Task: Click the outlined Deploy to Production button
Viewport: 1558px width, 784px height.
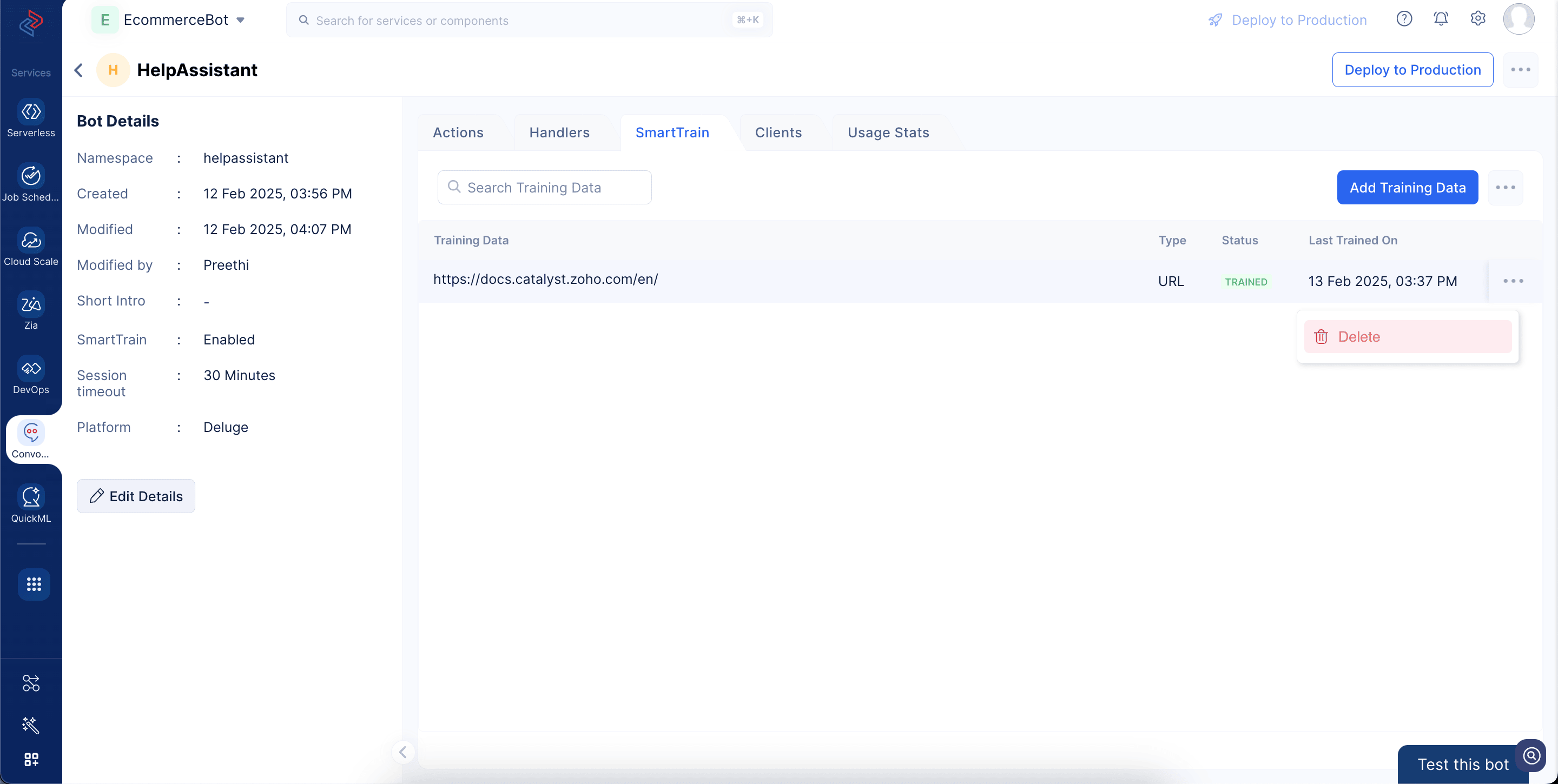Action: [1412, 70]
